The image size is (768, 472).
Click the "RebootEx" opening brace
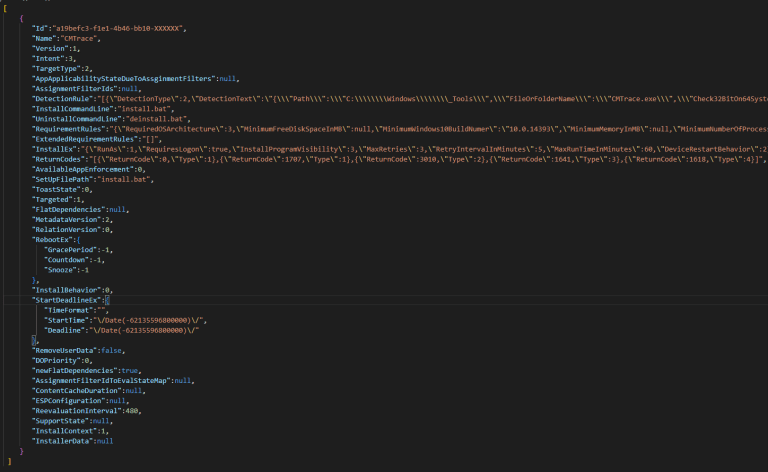point(78,239)
